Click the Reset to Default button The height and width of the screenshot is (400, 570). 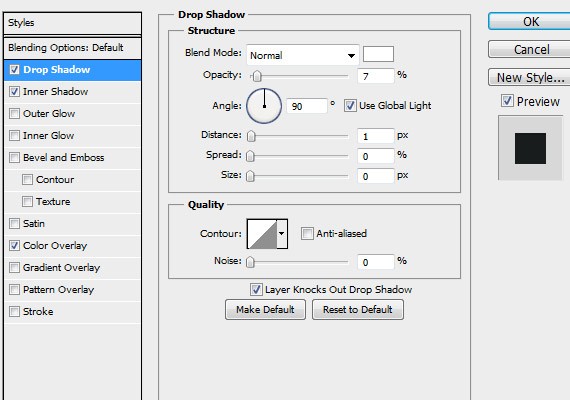tap(358, 310)
